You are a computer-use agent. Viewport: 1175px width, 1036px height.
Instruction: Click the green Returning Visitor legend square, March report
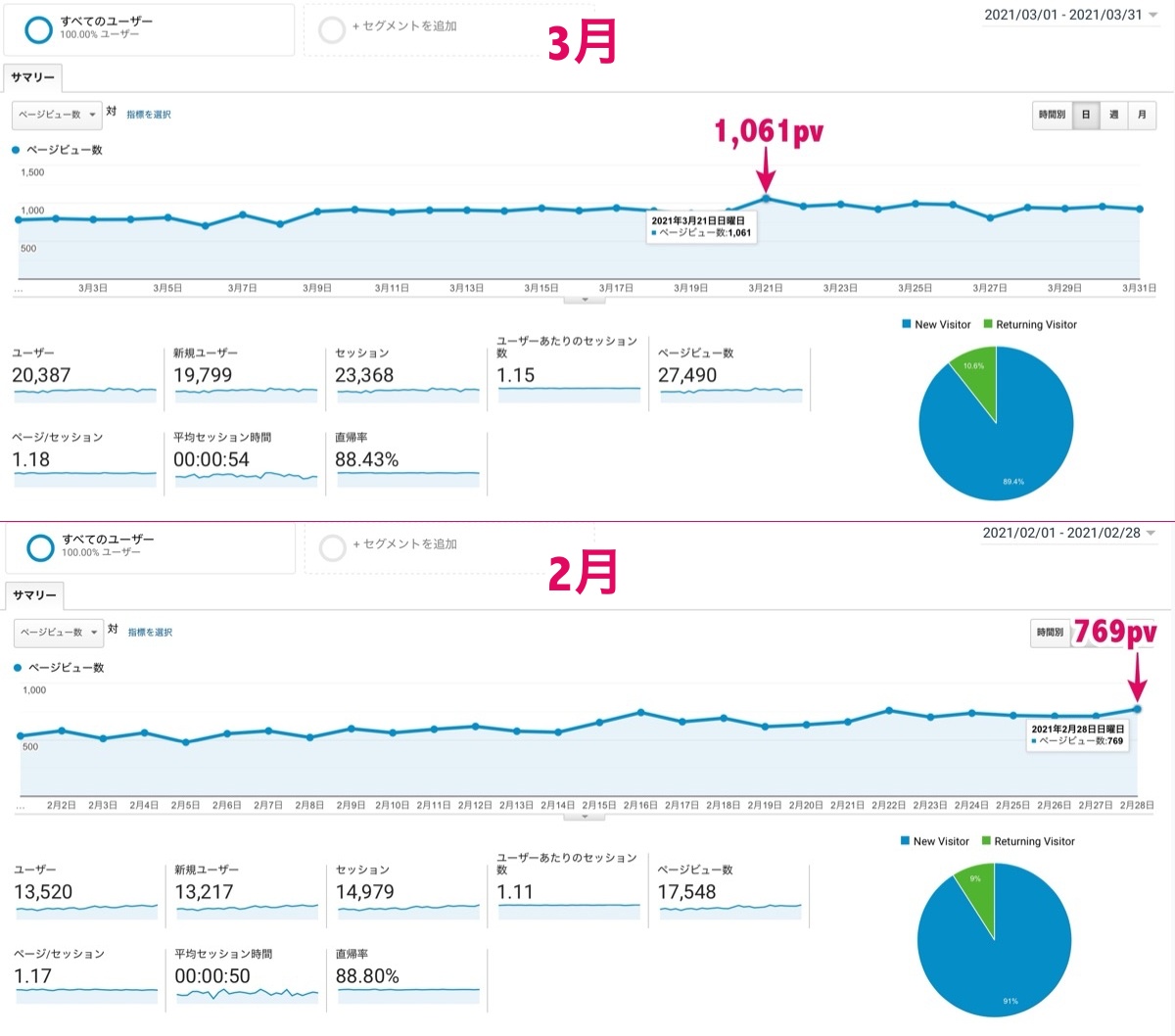point(988,324)
